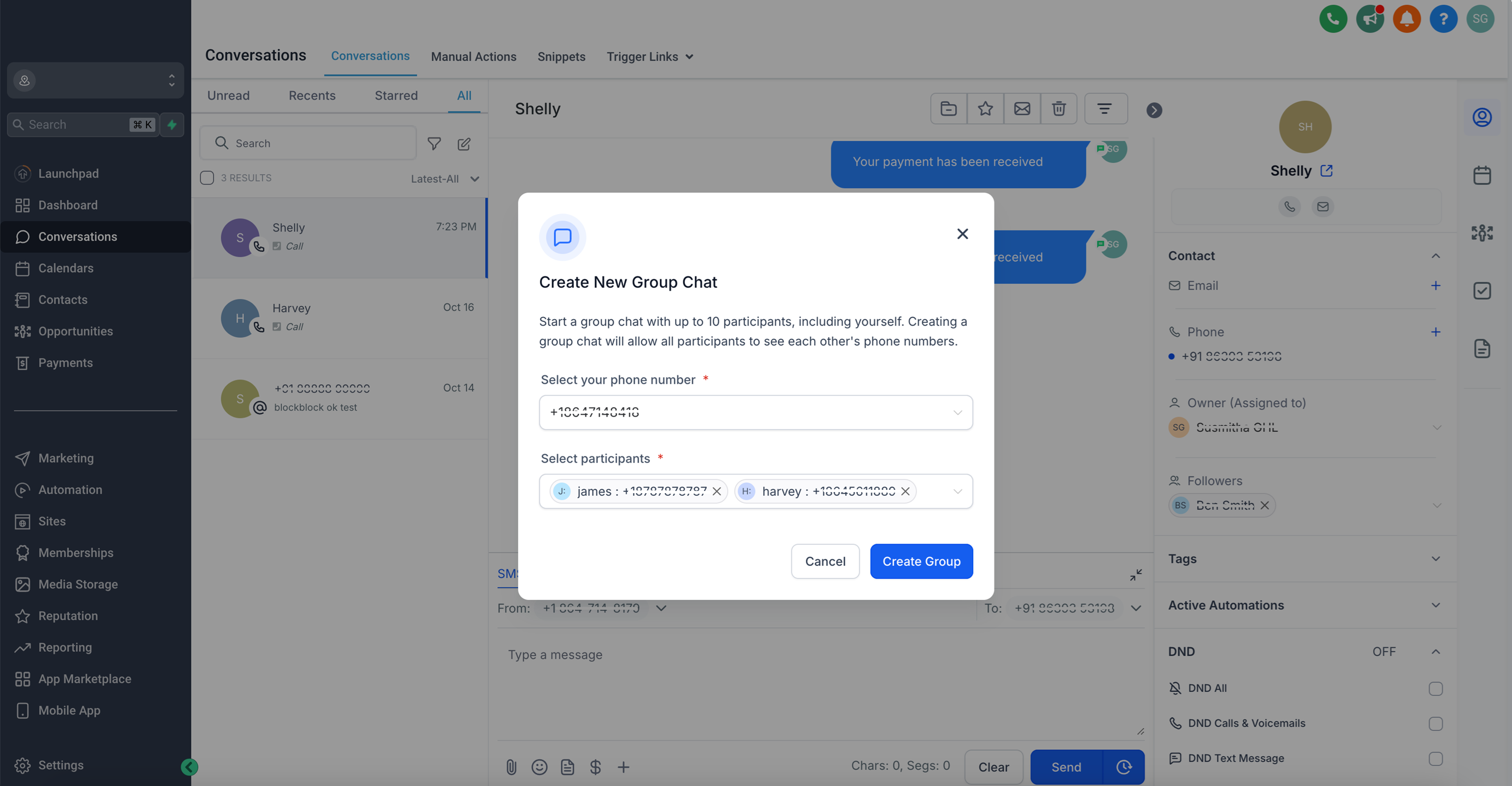
Task: Click the Create Group button
Action: (x=921, y=561)
